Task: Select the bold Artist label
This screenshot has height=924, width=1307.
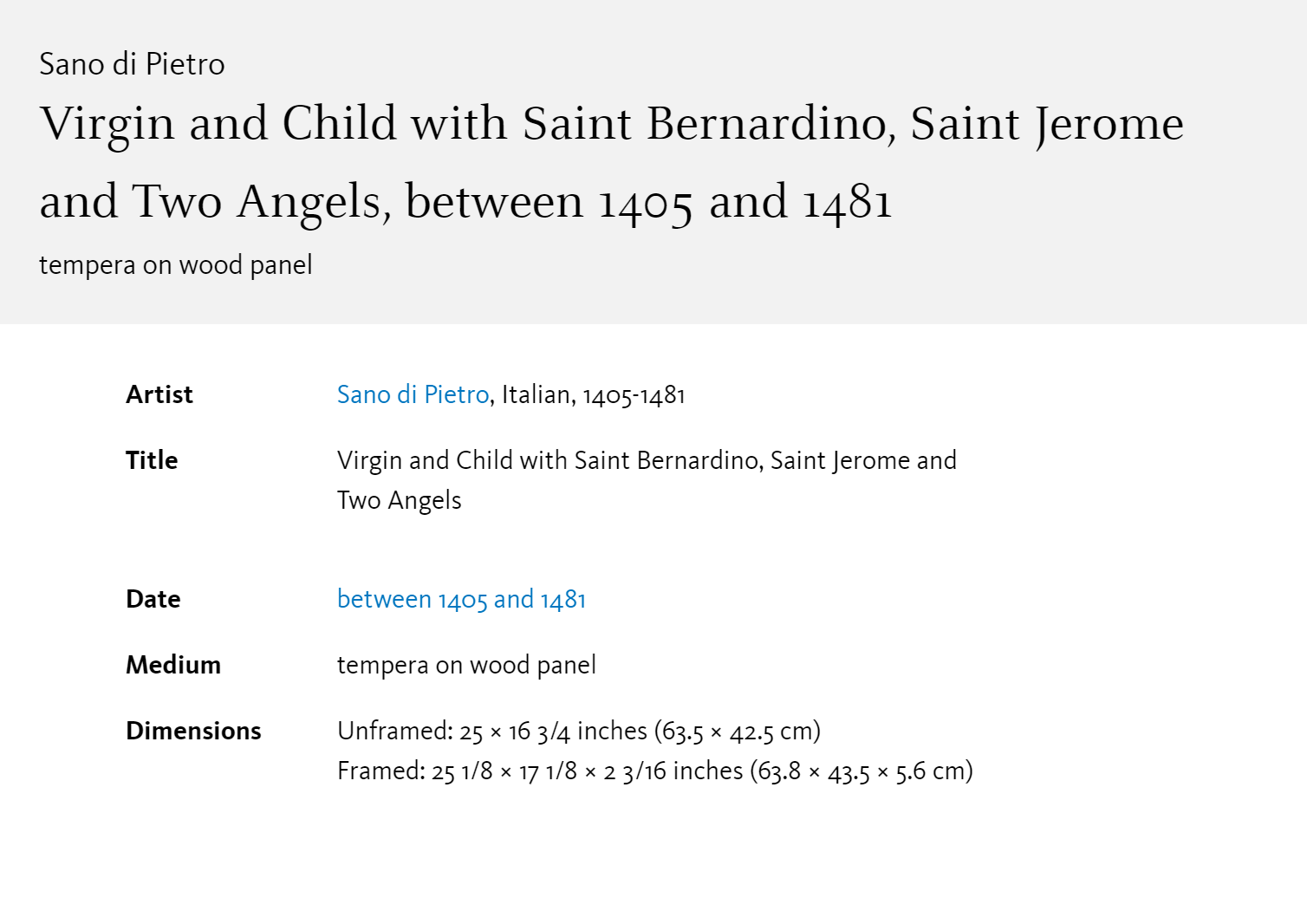Action: tap(159, 394)
